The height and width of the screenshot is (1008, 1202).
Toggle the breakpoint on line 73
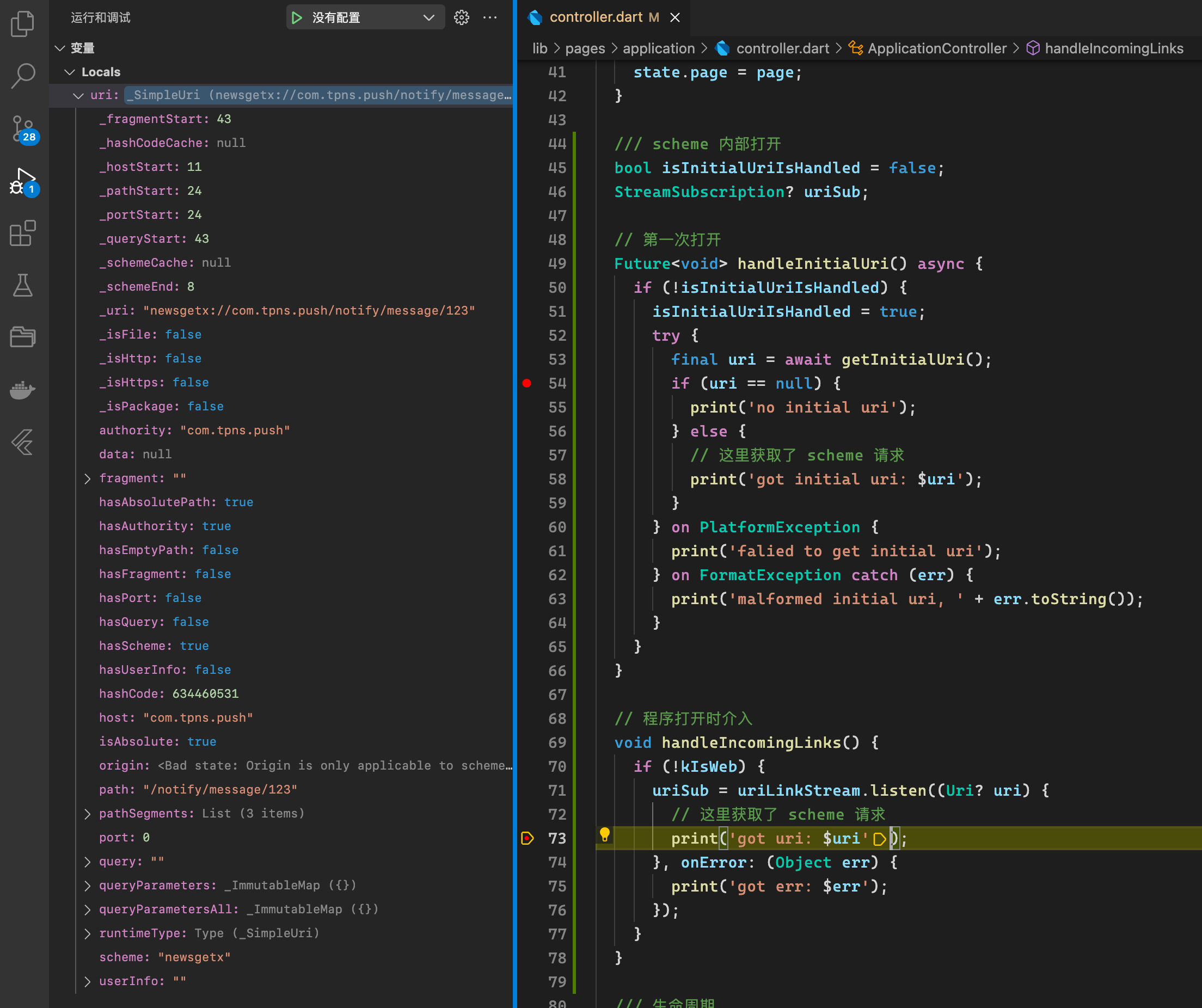click(526, 839)
